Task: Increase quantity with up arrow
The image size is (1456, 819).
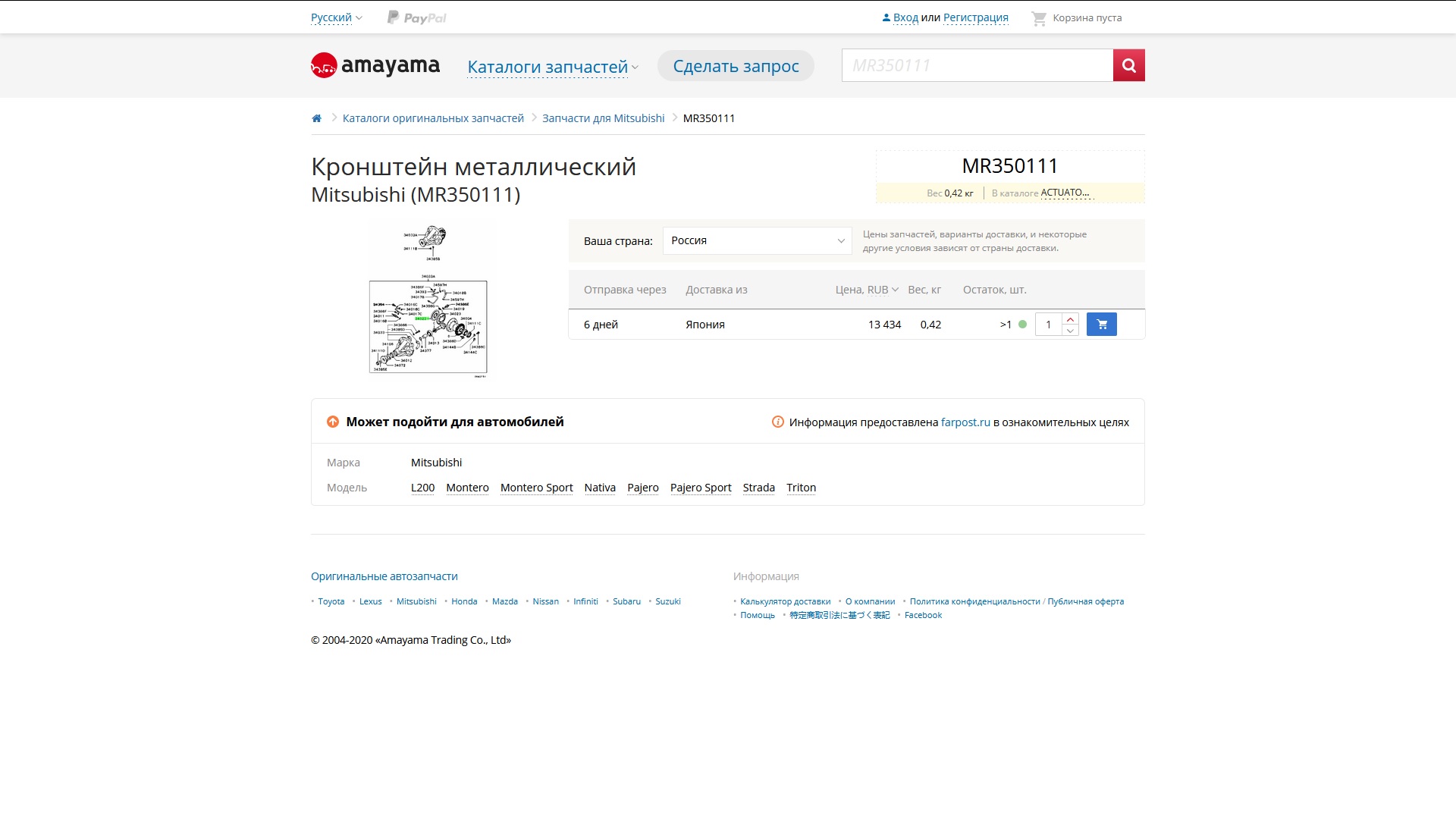Action: (x=1070, y=319)
